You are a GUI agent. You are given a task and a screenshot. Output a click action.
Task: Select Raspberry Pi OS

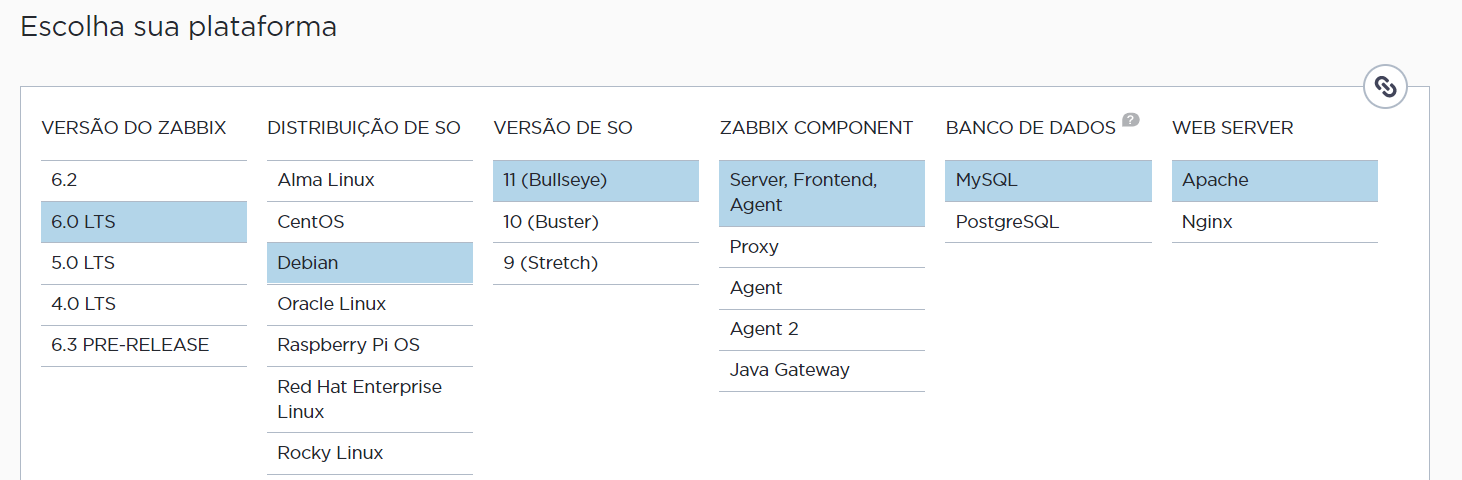(x=370, y=345)
